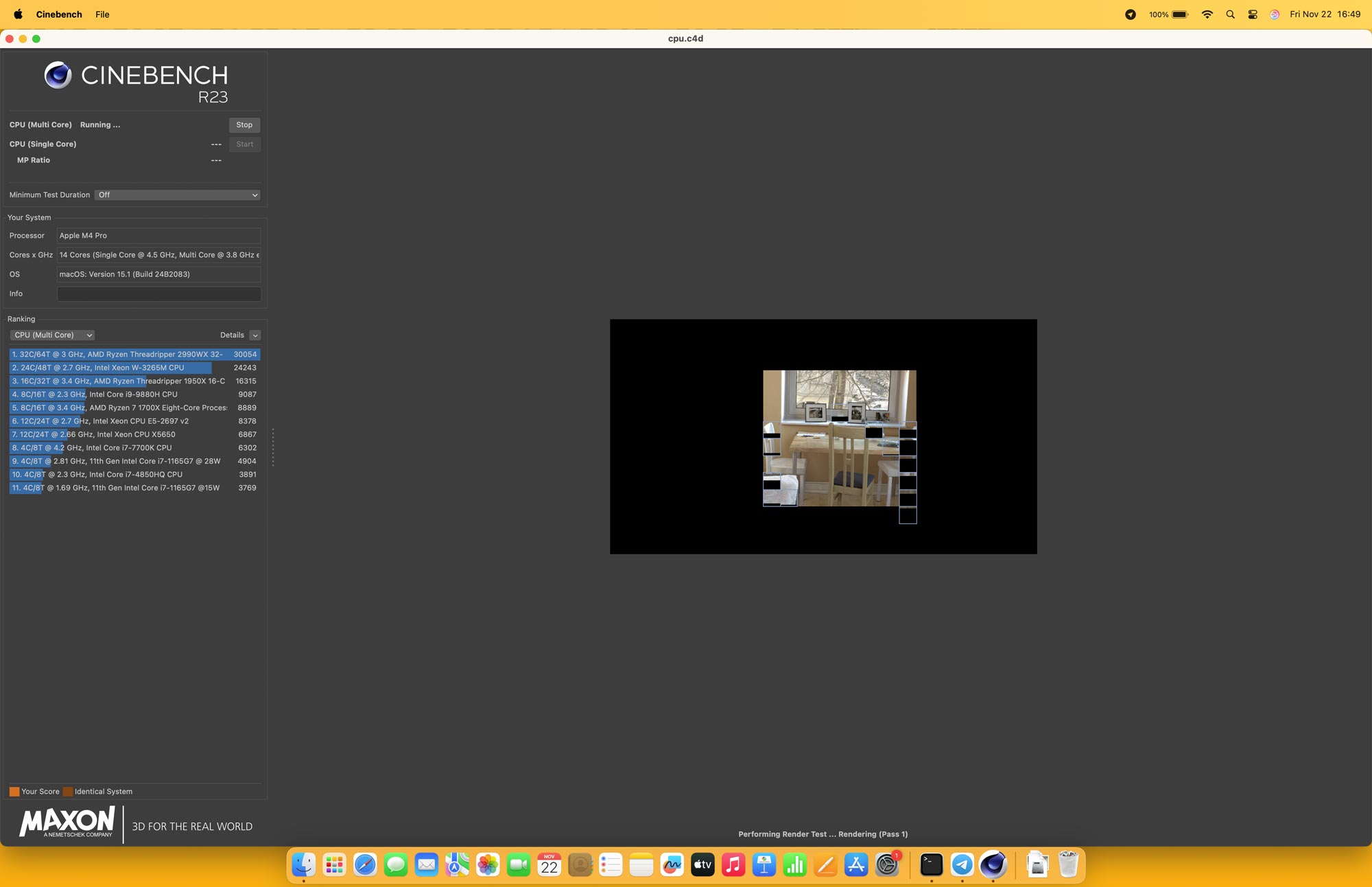Select the Core i9-9880H ranking row

click(x=134, y=394)
